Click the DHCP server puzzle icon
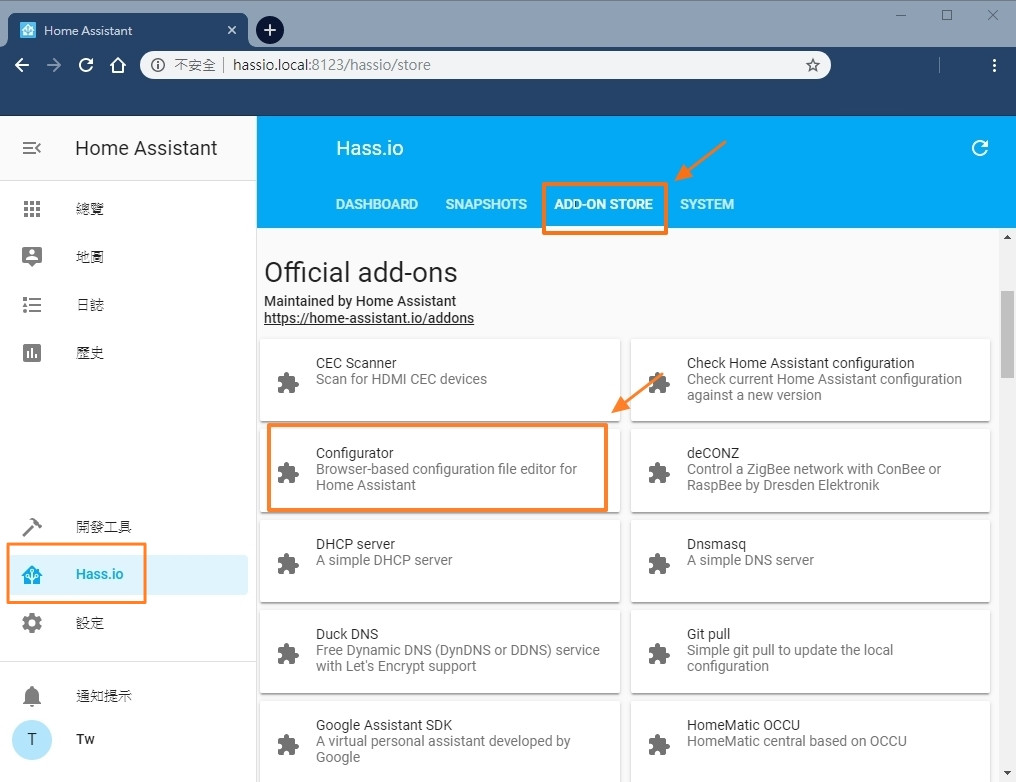The image size is (1016, 782). 288,564
